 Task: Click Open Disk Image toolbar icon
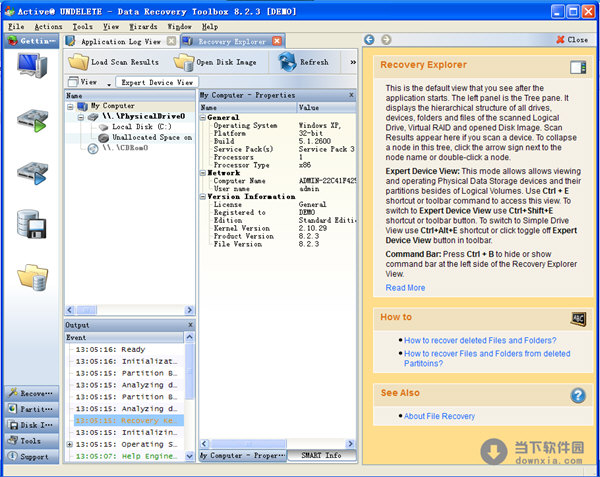click(x=184, y=62)
